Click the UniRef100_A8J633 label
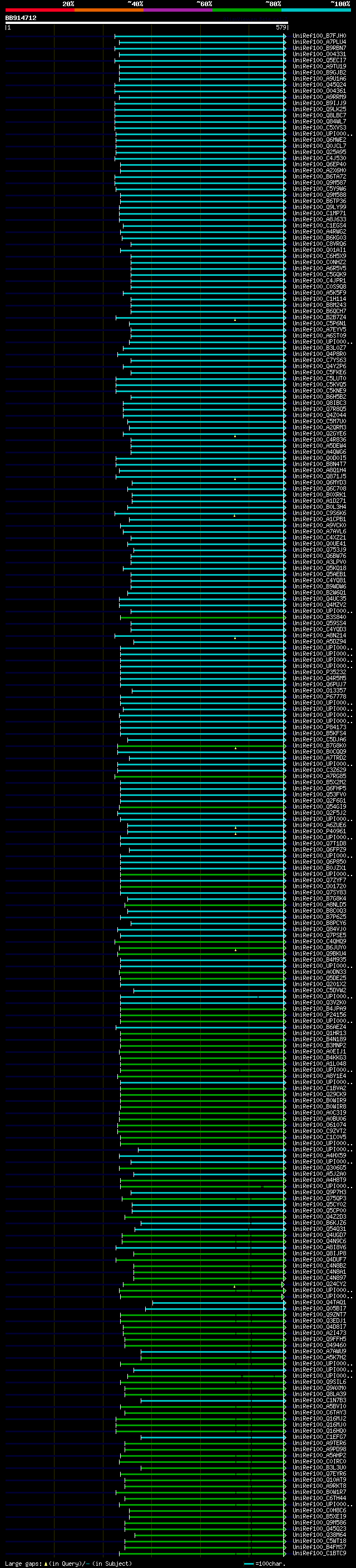The height and width of the screenshot is (1568, 356). coord(319,219)
